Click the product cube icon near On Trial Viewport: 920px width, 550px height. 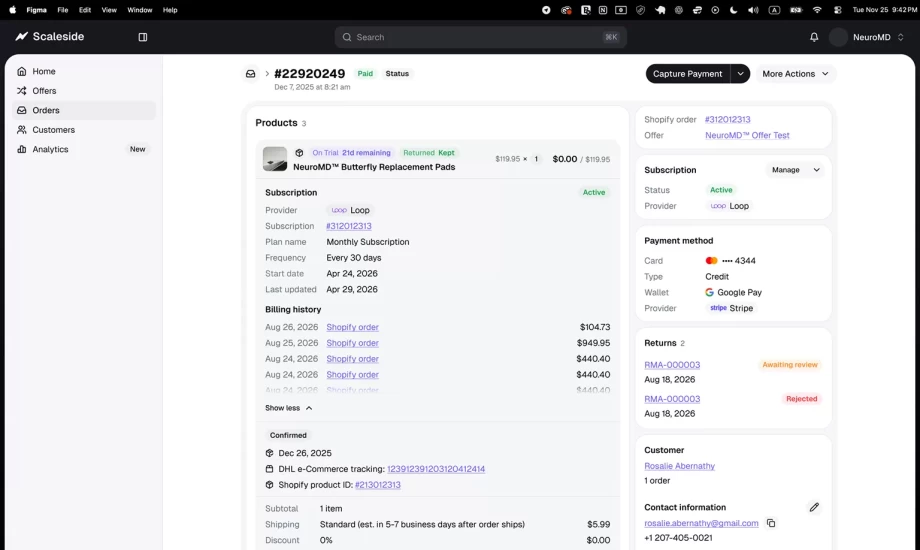pos(299,153)
